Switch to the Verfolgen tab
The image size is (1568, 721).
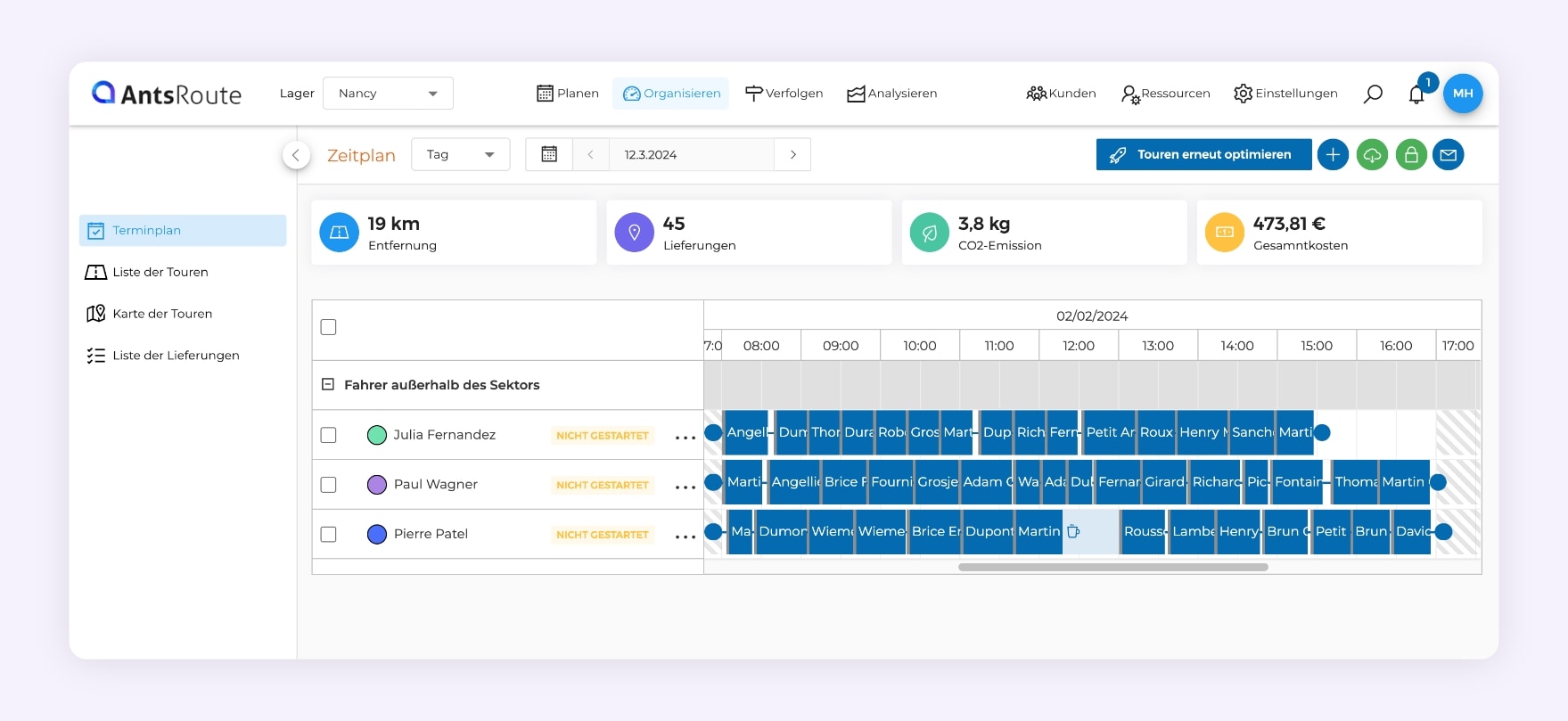coord(784,94)
